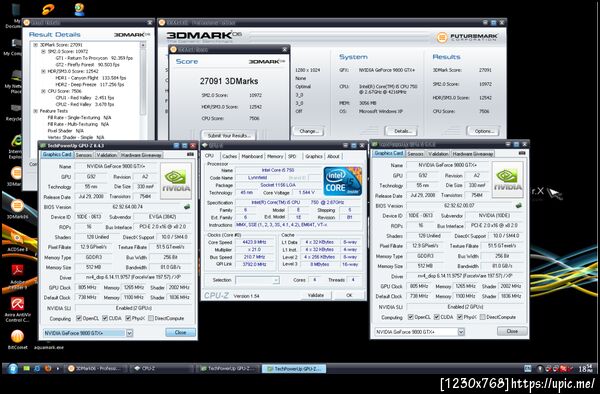Click the orange swirl desktop icon at the top

[48, 8]
